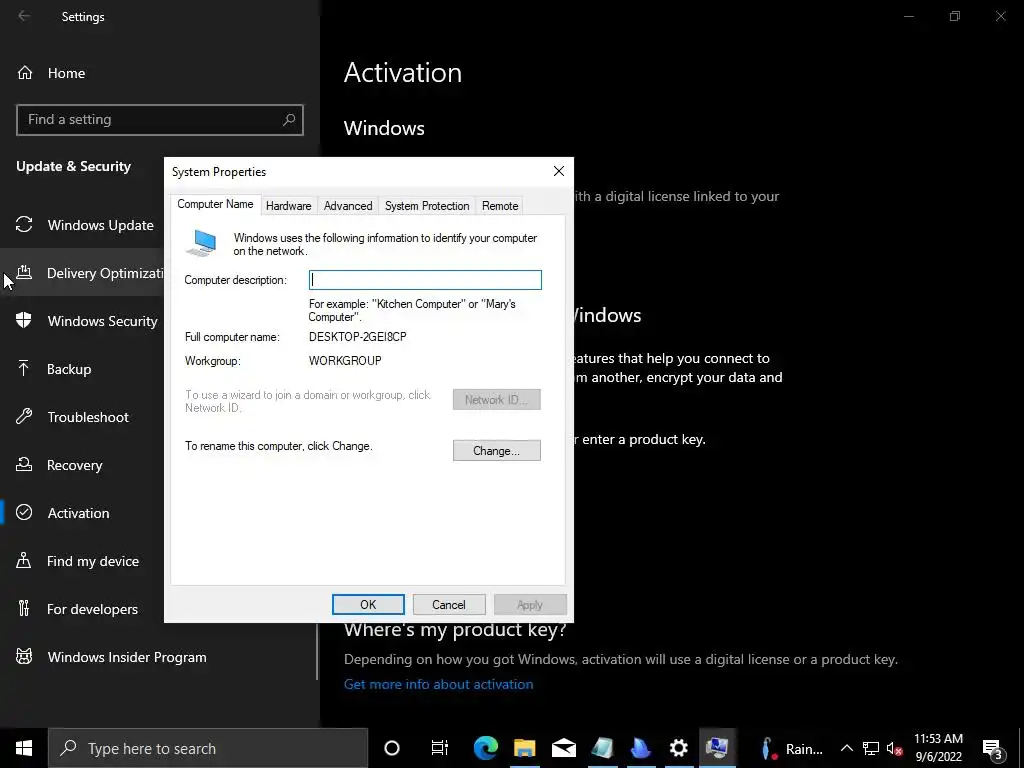The width and height of the screenshot is (1024, 768).
Task: Click the System Properties taskbar icon
Action: [x=717, y=748]
